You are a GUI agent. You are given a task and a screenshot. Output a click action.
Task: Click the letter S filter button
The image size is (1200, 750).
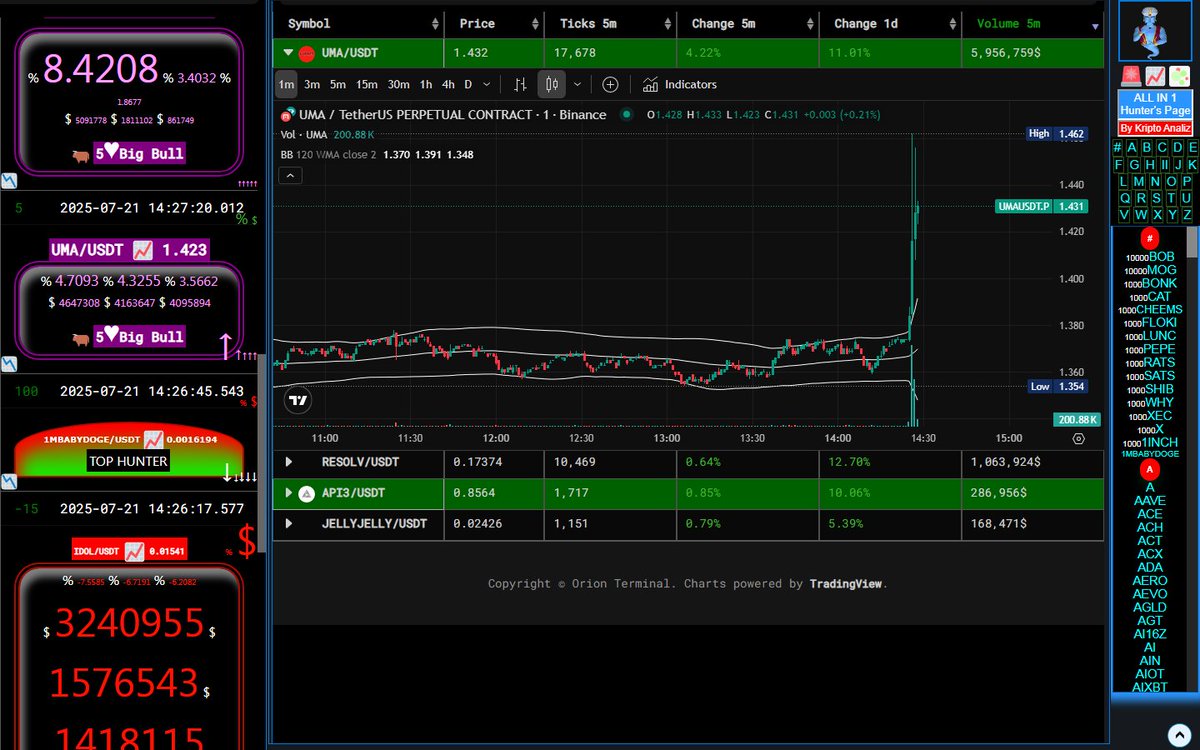(x=1155, y=199)
